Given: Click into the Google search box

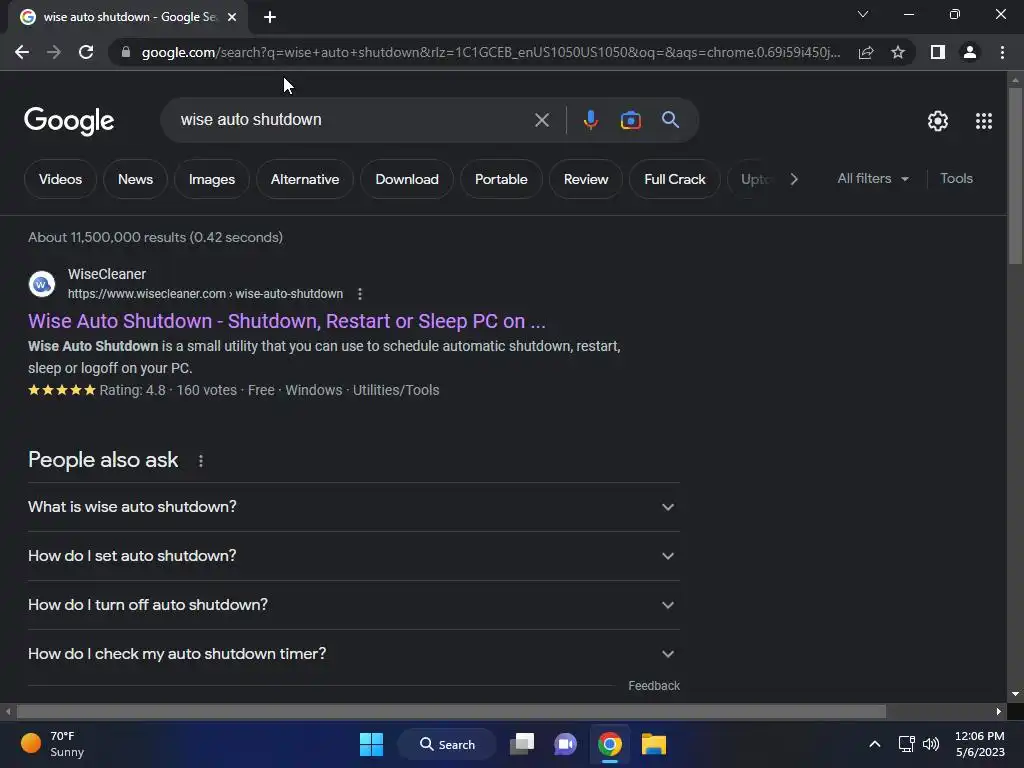Looking at the screenshot, I should [353, 120].
